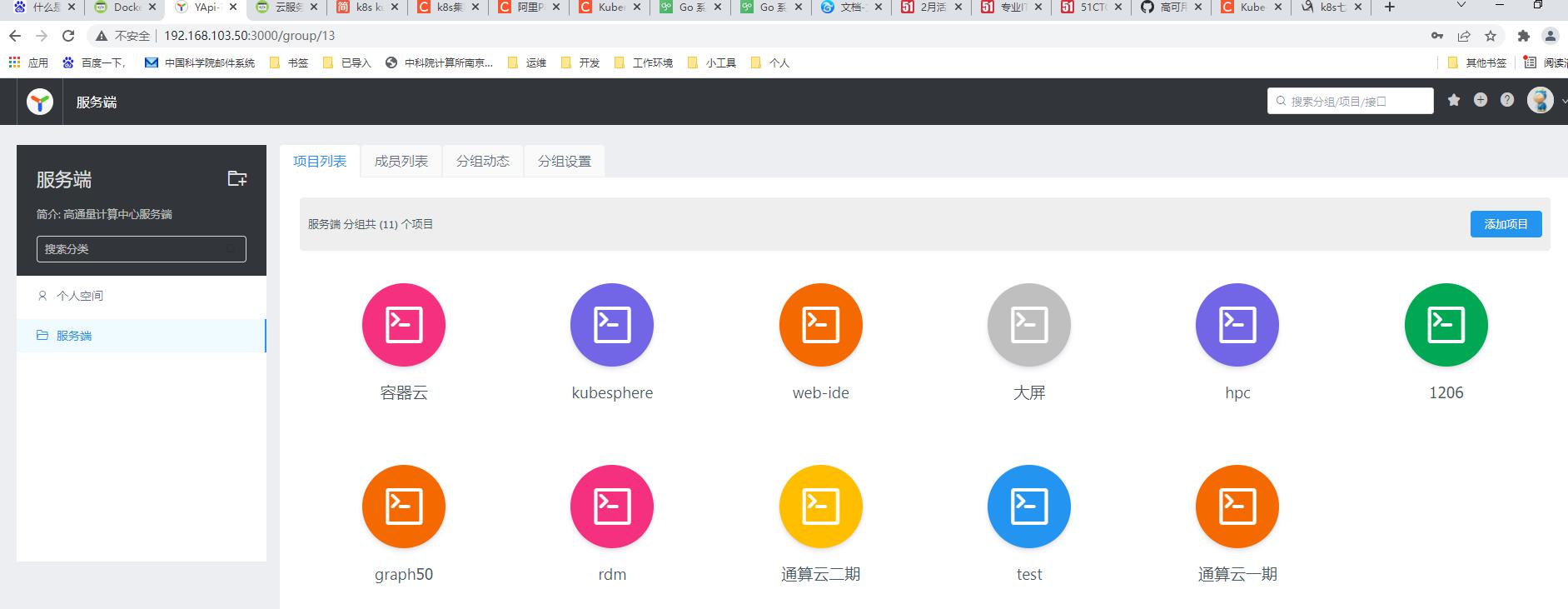
Task: Click the 搜索分组/项目/接口 search box
Action: point(1351,101)
